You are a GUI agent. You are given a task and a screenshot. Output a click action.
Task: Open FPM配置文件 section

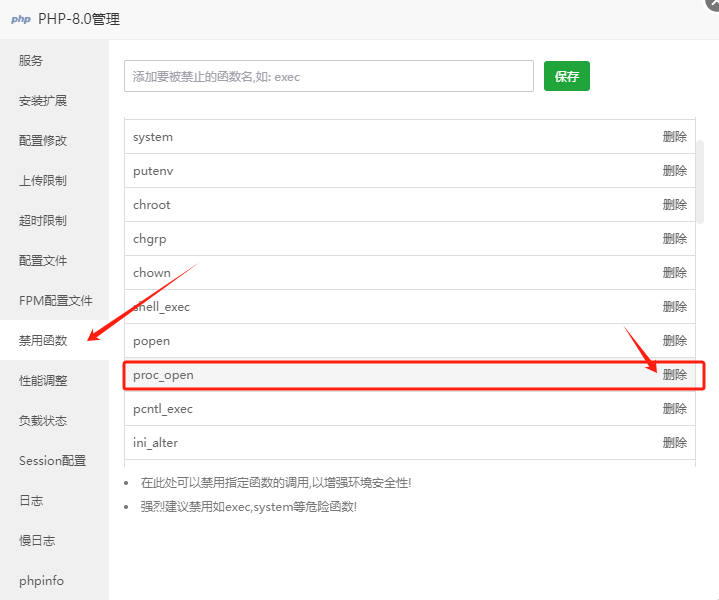point(55,301)
